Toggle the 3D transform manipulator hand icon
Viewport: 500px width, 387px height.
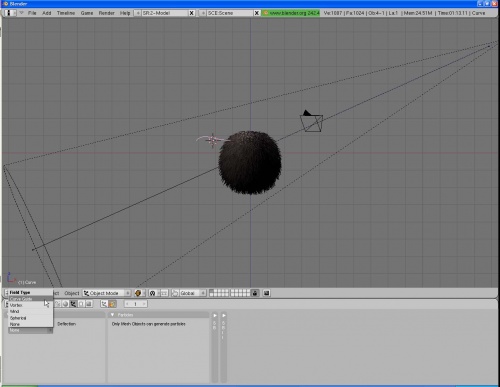175,293
